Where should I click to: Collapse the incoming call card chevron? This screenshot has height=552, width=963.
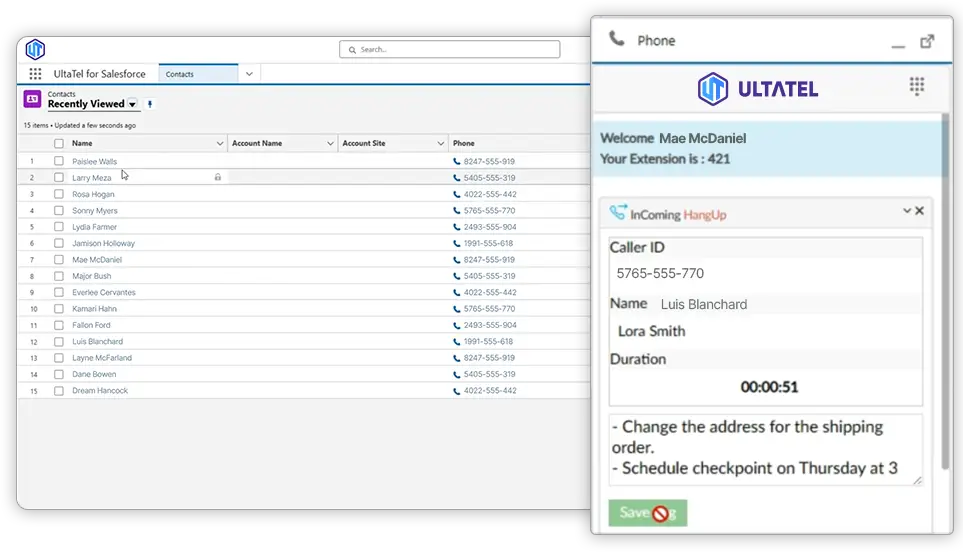[907, 211]
